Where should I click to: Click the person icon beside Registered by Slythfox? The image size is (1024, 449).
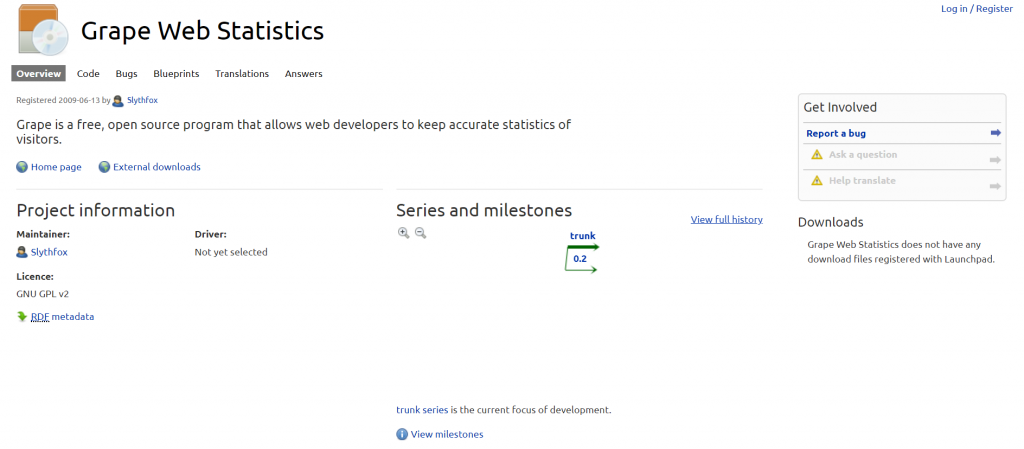click(x=118, y=101)
